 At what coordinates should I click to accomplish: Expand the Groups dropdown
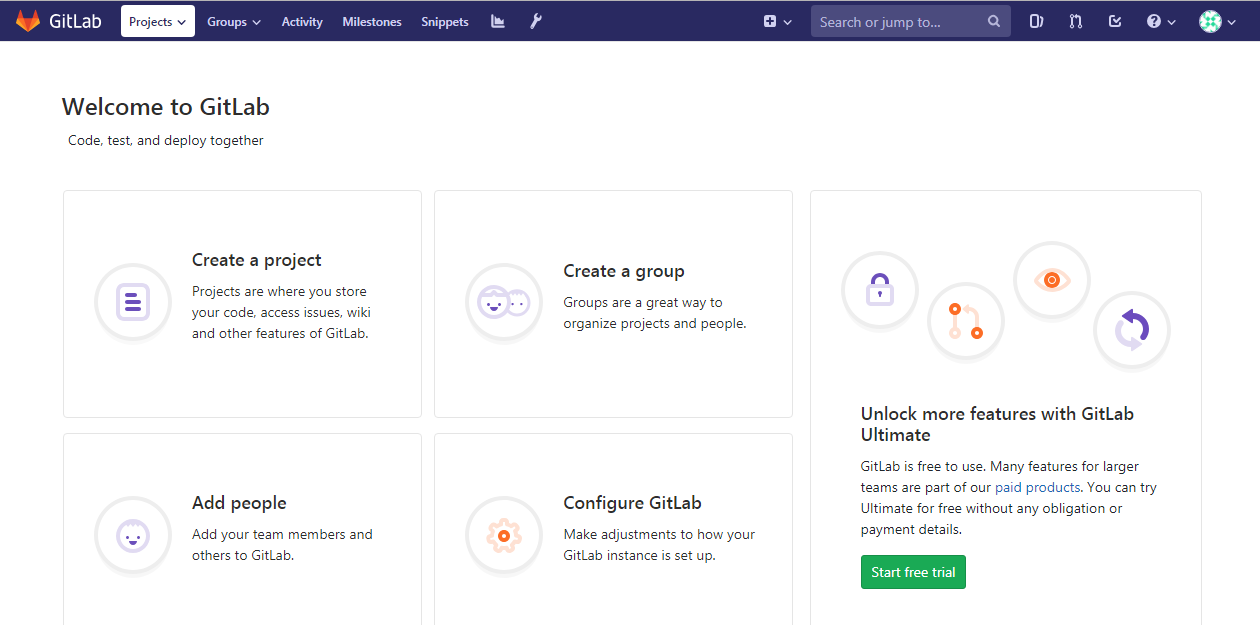point(234,21)
